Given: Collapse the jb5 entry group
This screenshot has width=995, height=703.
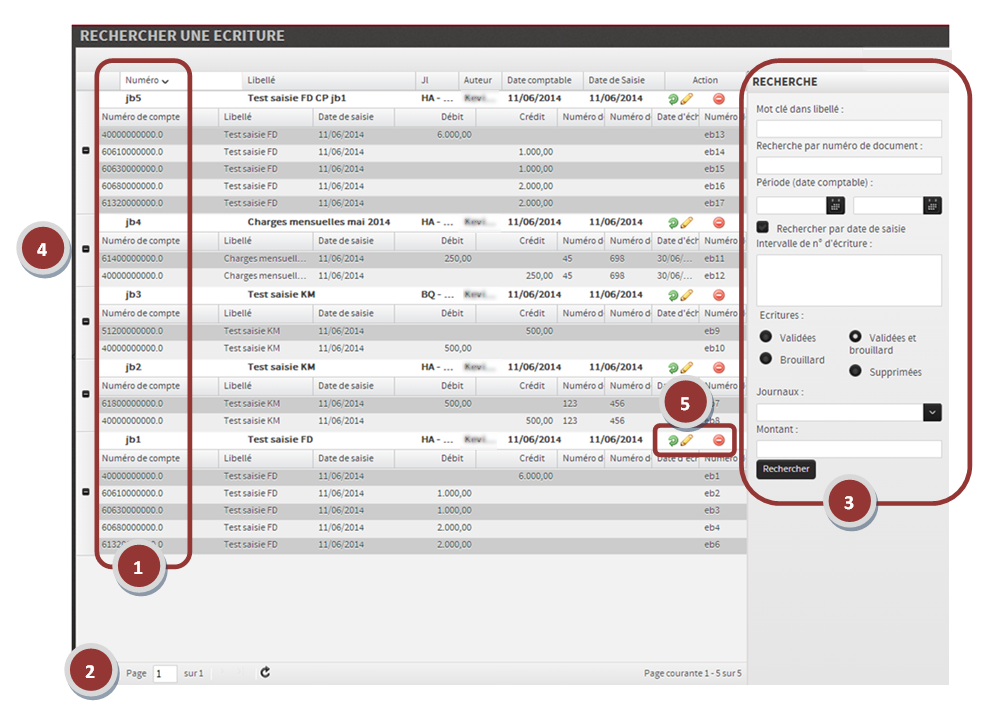Looking at the screenshot, I should coord(85,151).
